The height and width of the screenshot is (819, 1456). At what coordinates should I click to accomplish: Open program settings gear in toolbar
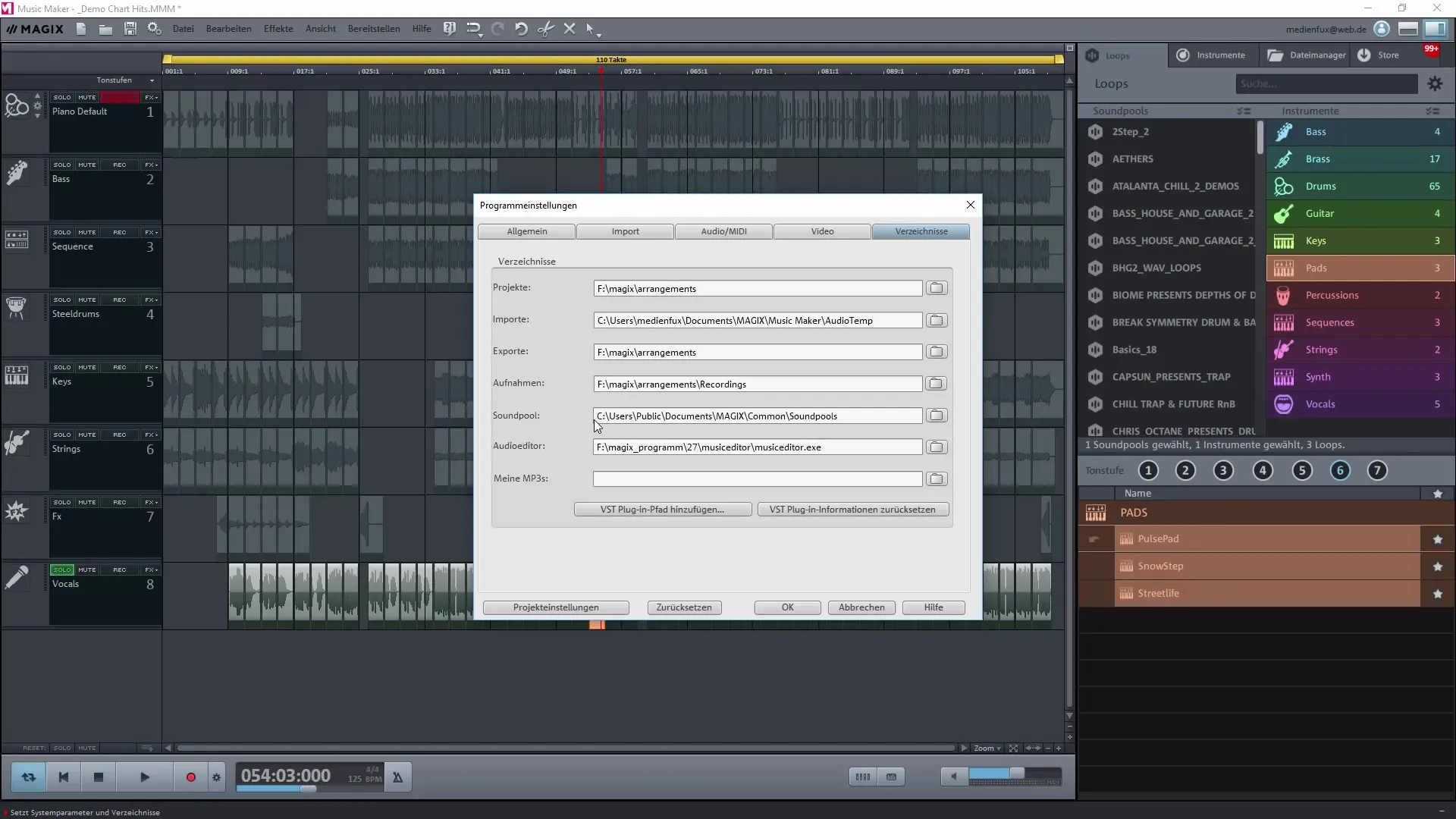click(154, 29)
